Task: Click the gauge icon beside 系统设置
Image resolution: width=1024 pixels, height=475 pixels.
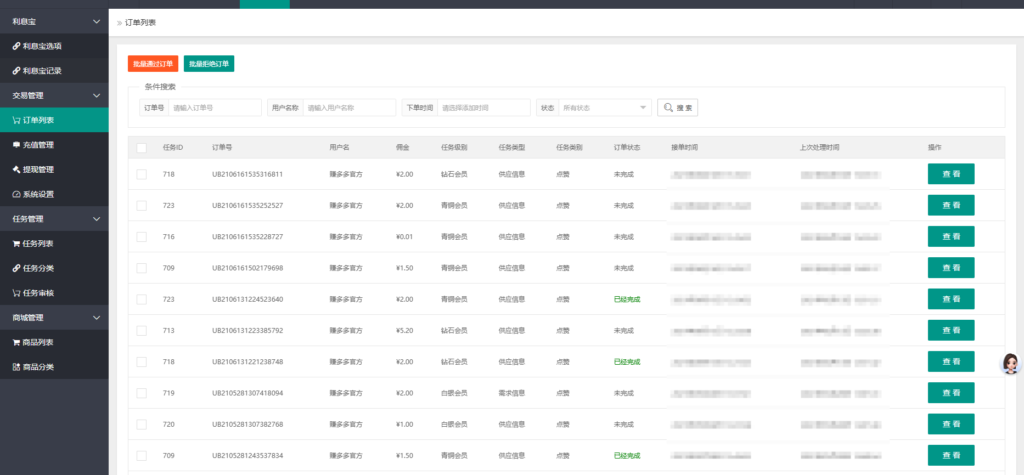Action: pyautogui.click(x=16, y=194)
